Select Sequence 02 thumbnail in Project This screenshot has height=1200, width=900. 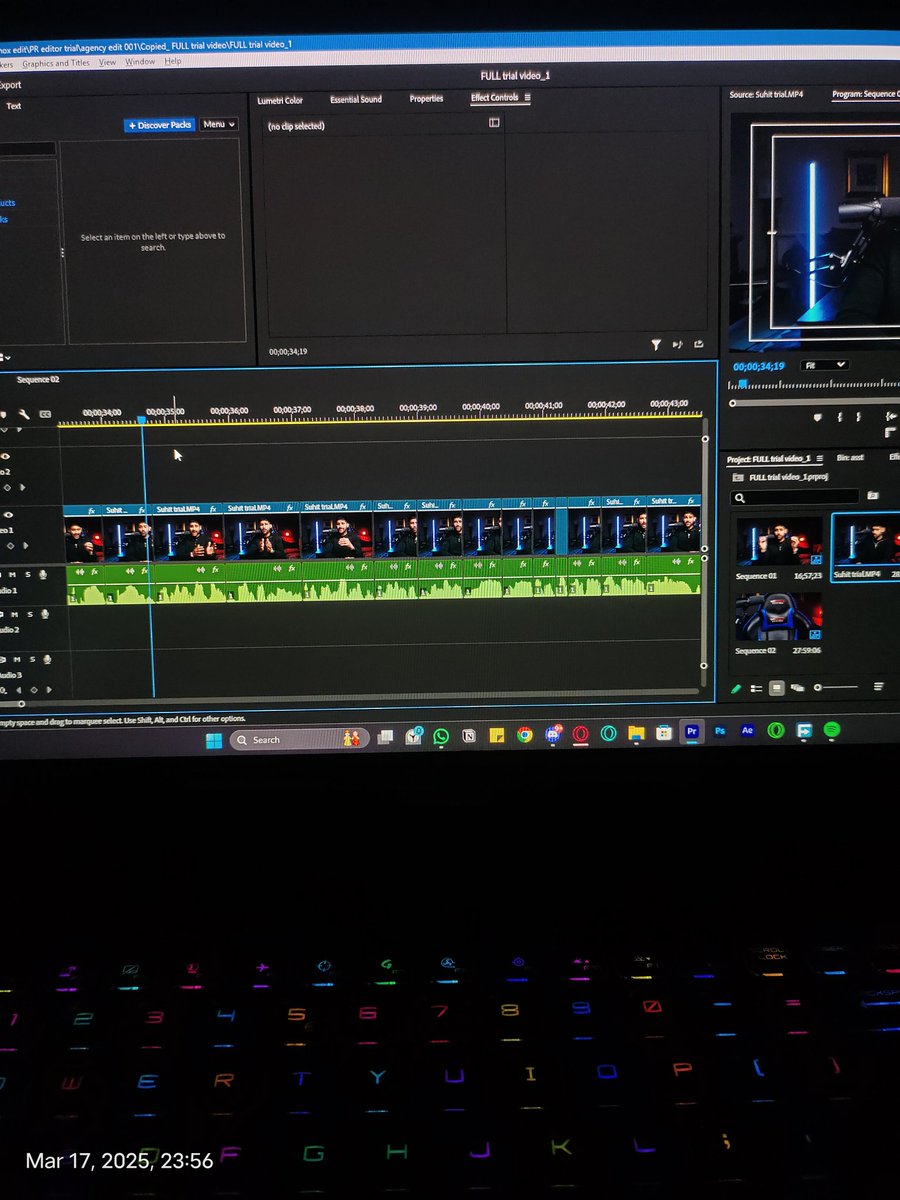pos(779,616)
